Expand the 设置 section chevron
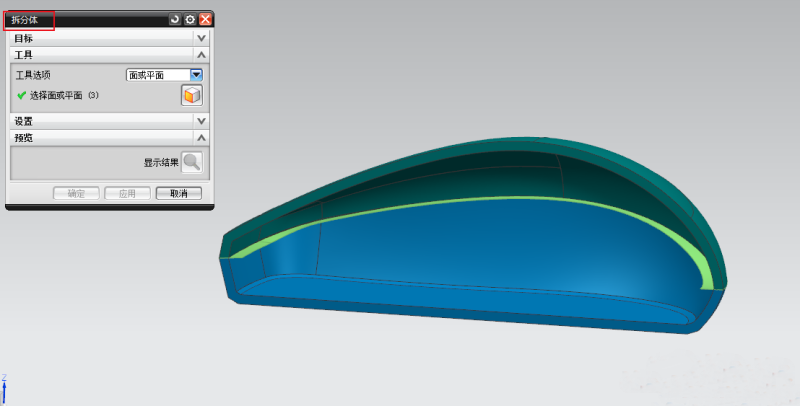 pos(201,121)
